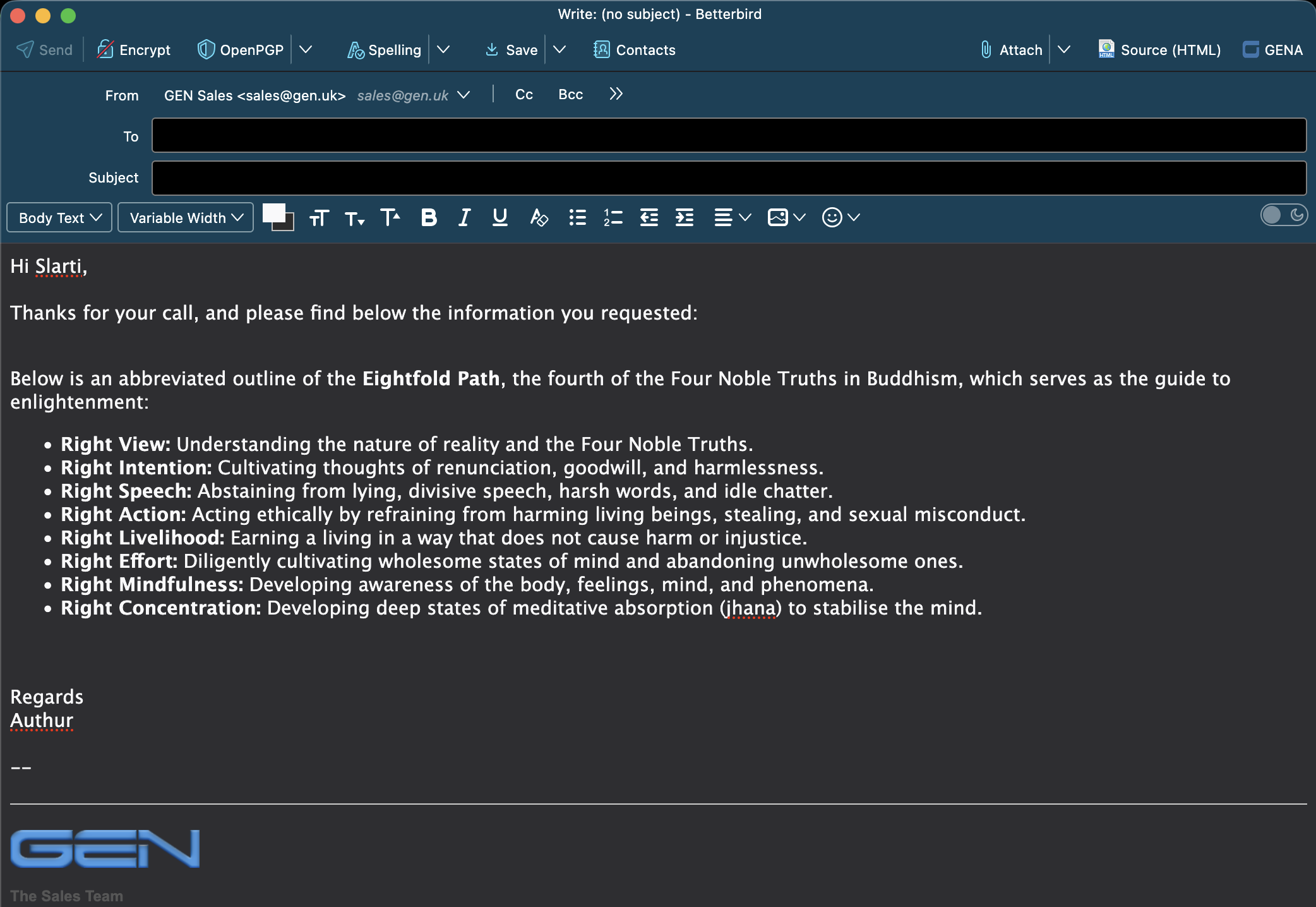Screen dimensions: 1316x907
Task: Click the OpenPGP shield button
Action: point(241,50)
